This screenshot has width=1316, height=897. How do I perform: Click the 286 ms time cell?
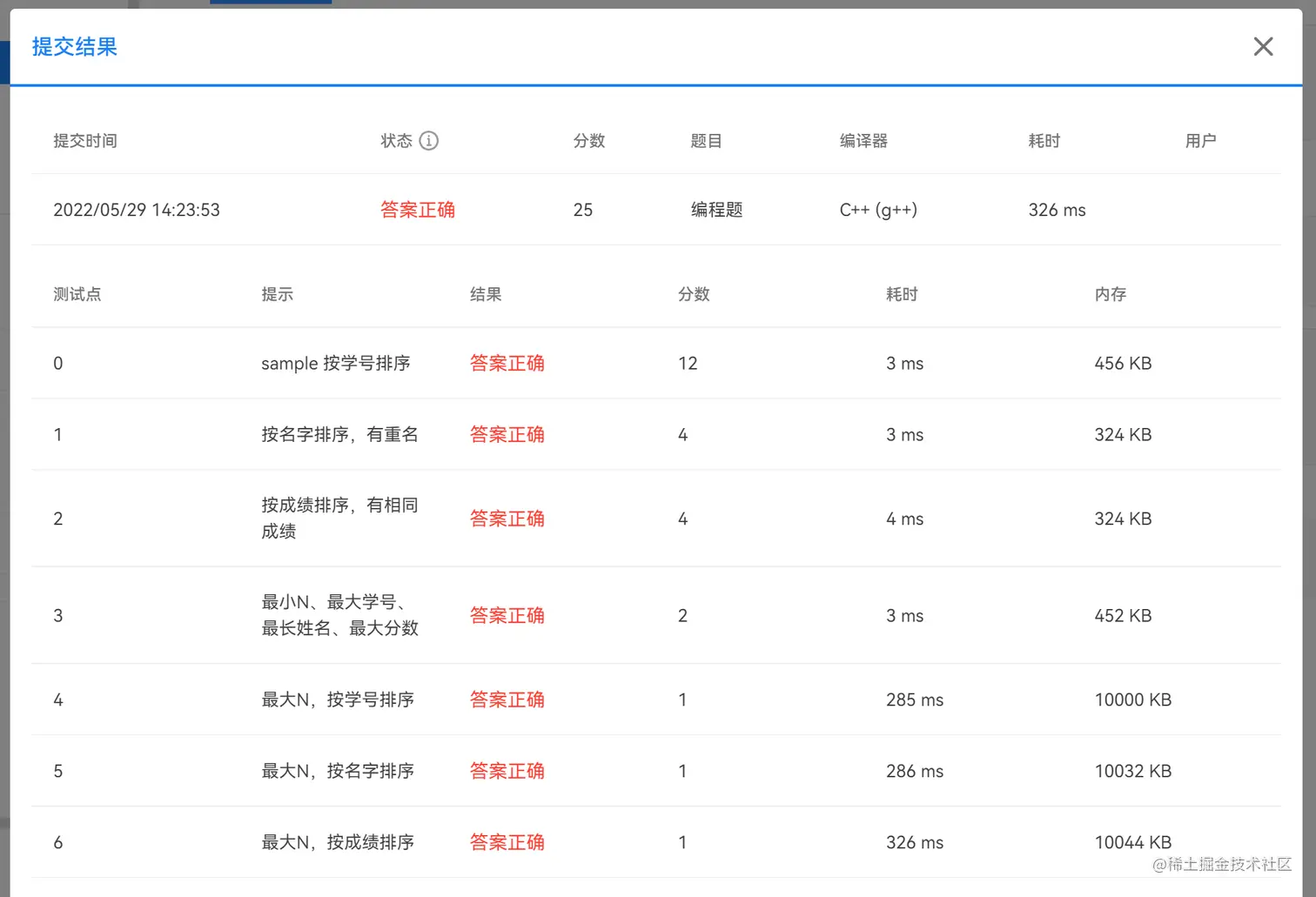pos(915,772)
